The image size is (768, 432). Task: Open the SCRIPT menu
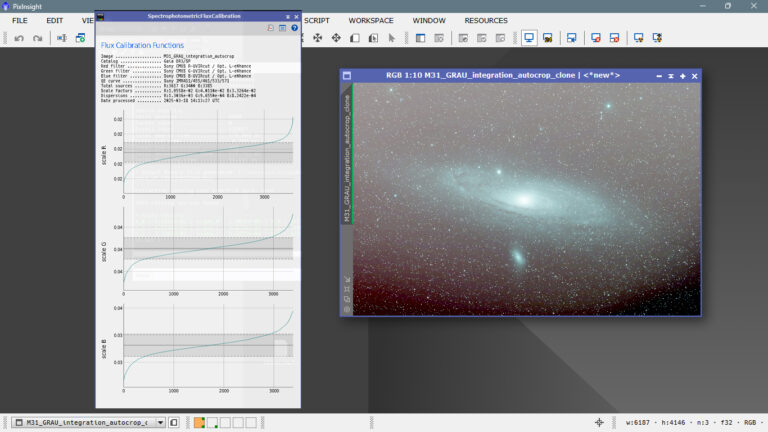tap(316, 21)
